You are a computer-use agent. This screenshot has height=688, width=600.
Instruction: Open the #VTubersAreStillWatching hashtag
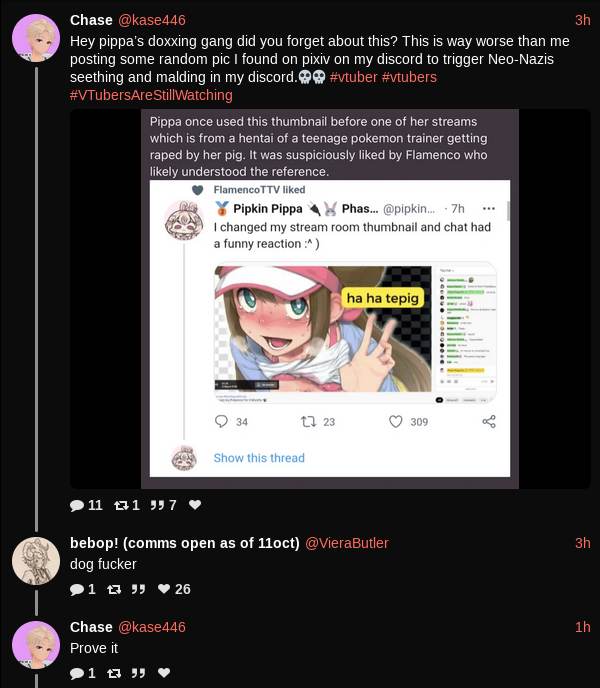(x=151, y=95)
